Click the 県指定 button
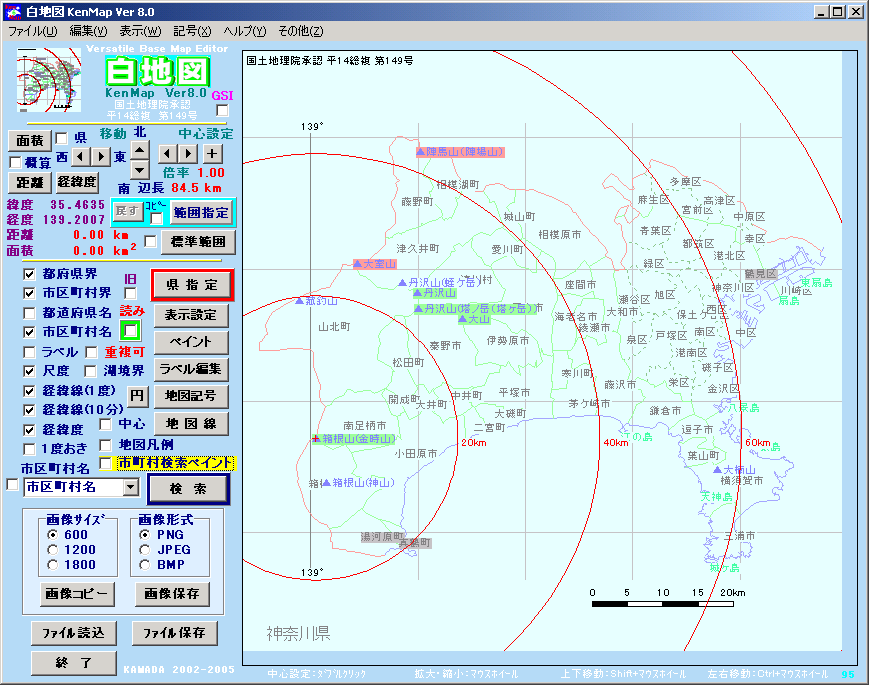The height and width of the screenshot is (685, 869). point(192,285)
